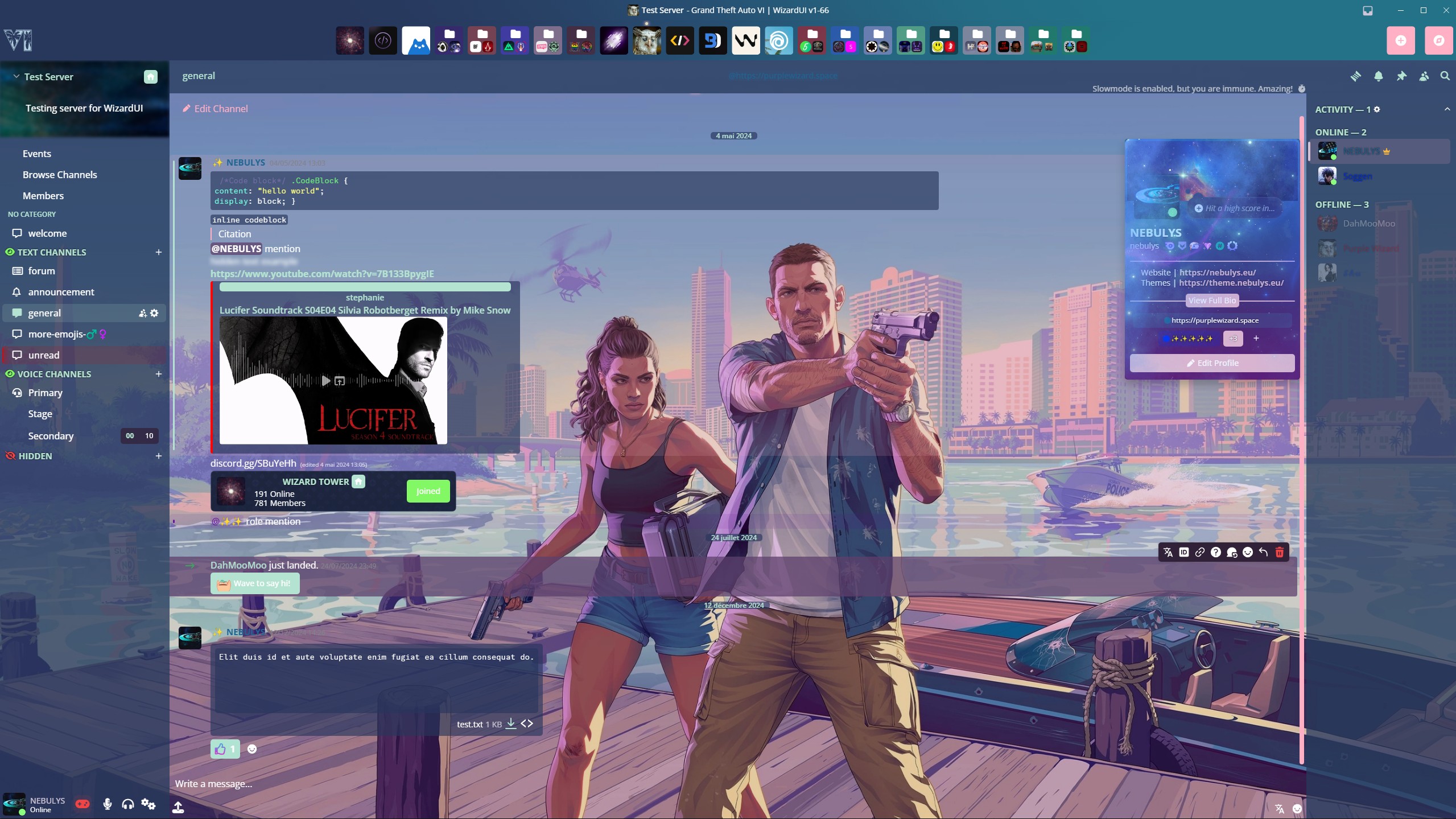Viewport: 1456px width, 819px height.
Task: Delete message with red trash icon
Action: click(1280, 552)
